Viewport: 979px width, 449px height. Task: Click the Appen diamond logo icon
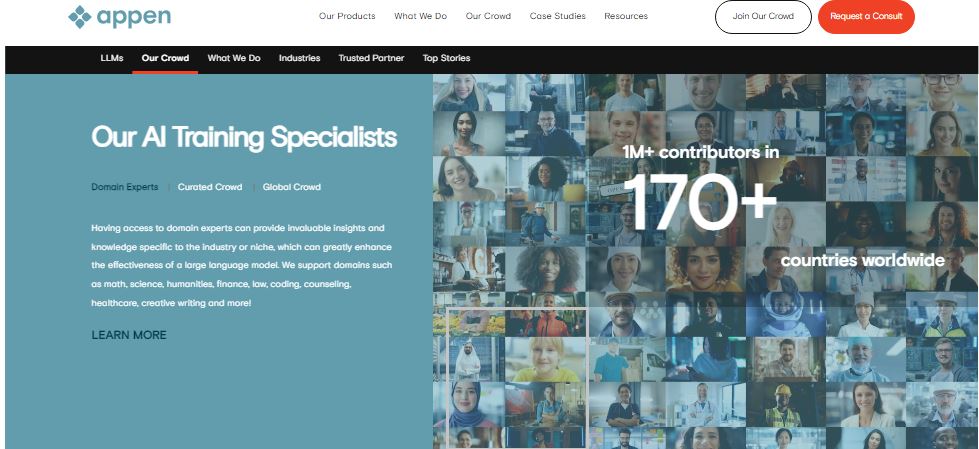79,17
